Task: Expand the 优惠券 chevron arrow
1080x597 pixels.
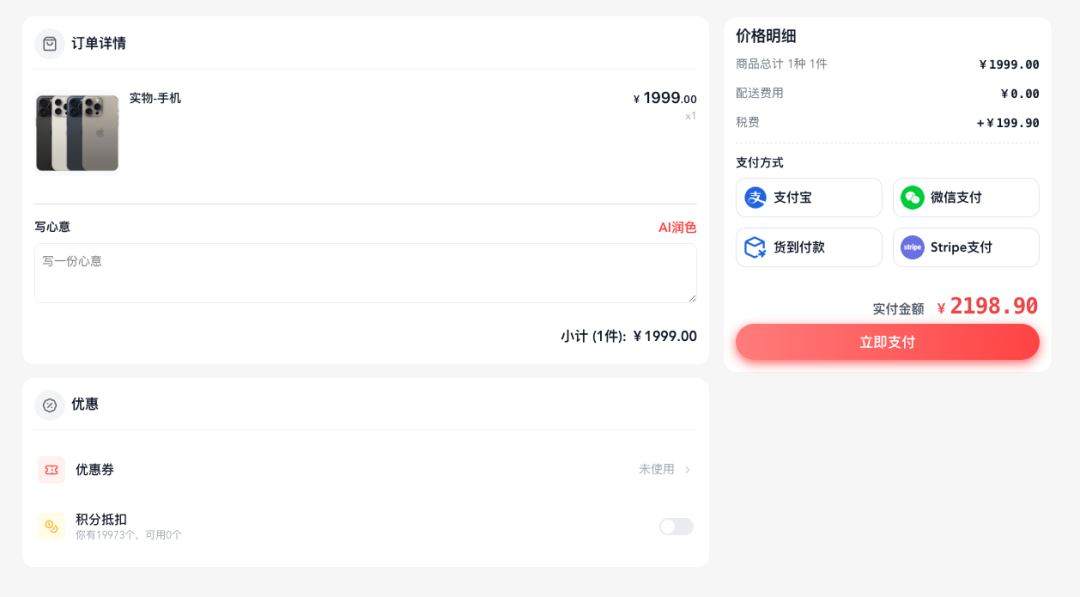Action: click(688, 470)
